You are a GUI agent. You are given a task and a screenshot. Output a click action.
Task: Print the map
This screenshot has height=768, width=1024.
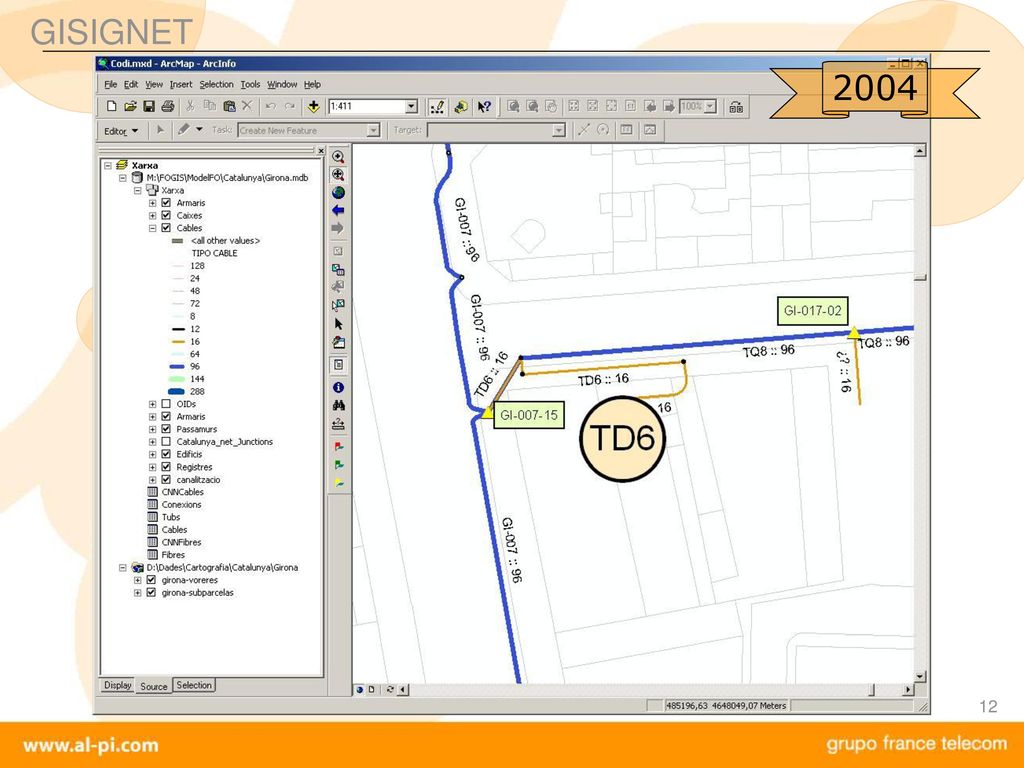[x=168, y=106]
